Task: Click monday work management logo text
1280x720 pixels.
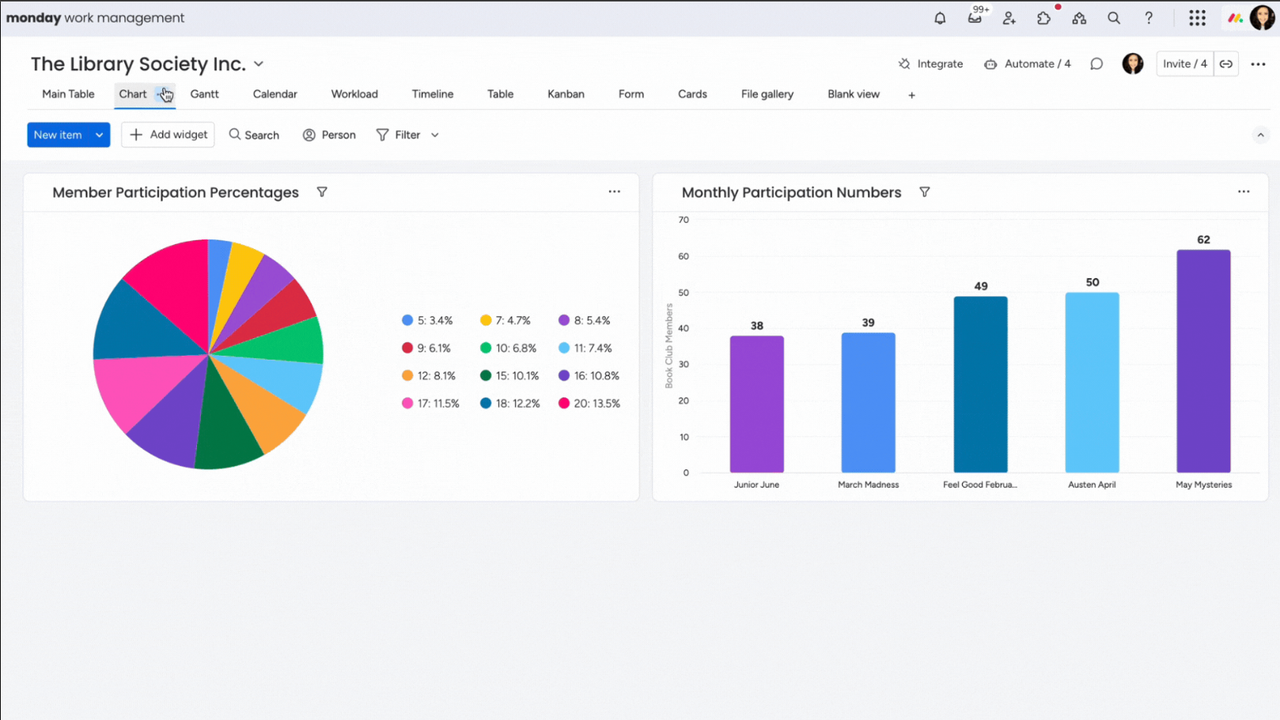Action: (x=95, y=18)
